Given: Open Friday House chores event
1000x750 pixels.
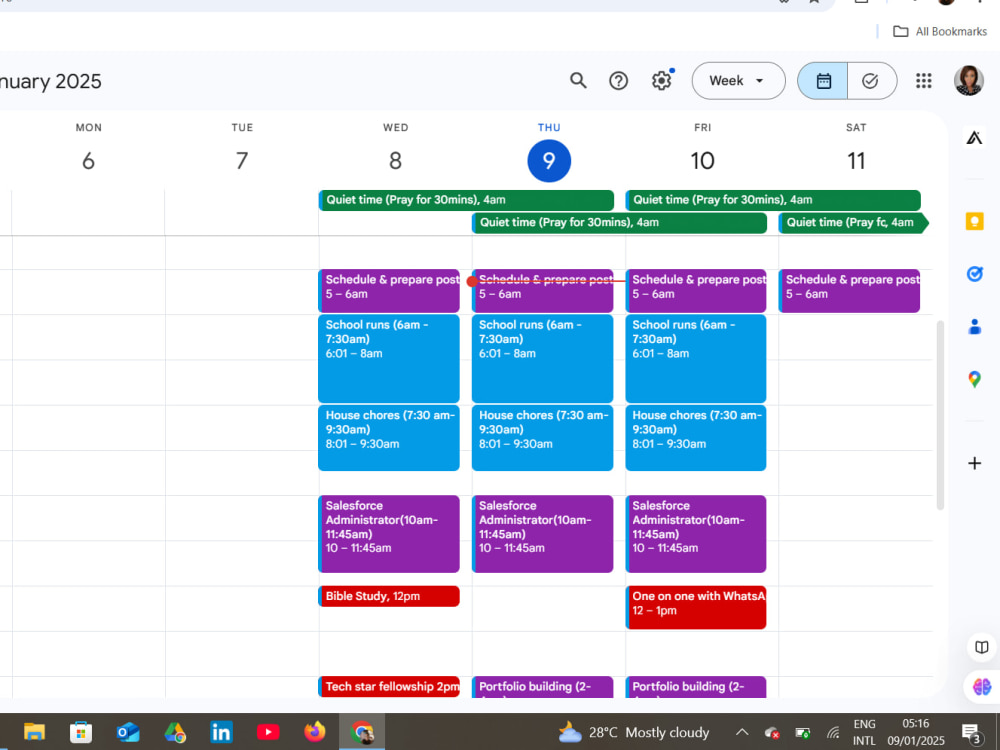Looking at the screenshot, I should tap(696, 438).
